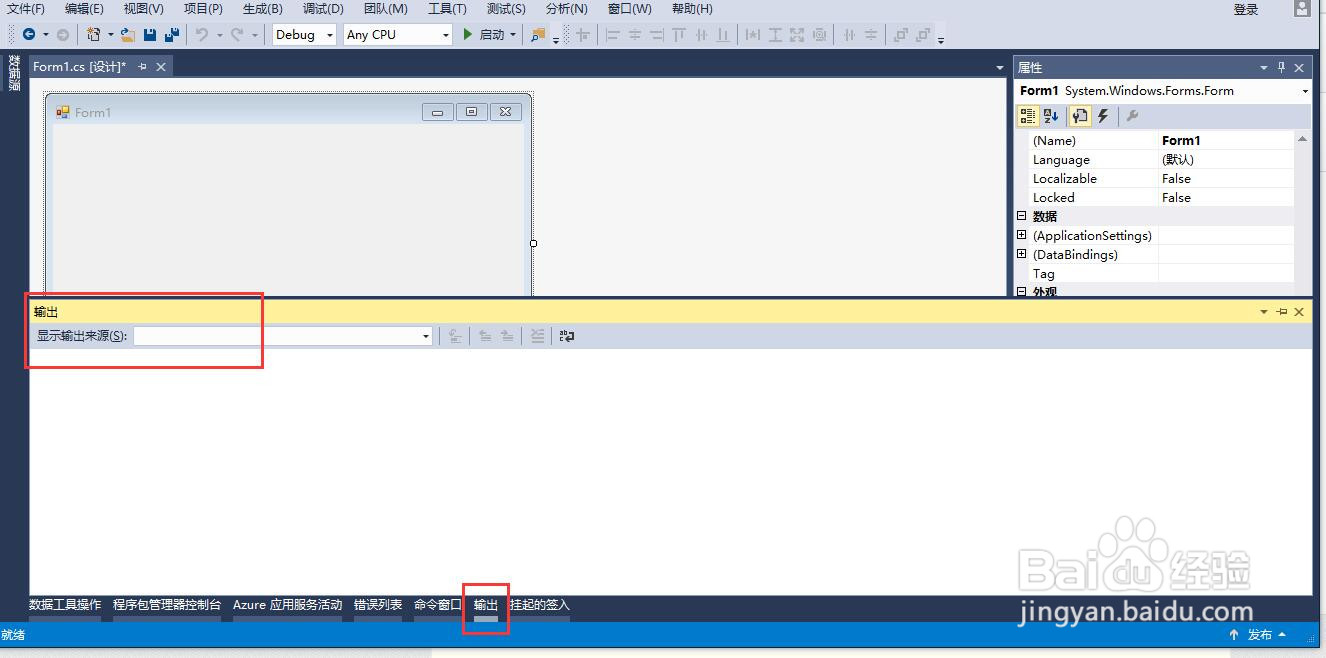The height and width of the screenshot is (658, 1326).
Task: Close the Form1.cs design tab
Action: coord(160,66)
